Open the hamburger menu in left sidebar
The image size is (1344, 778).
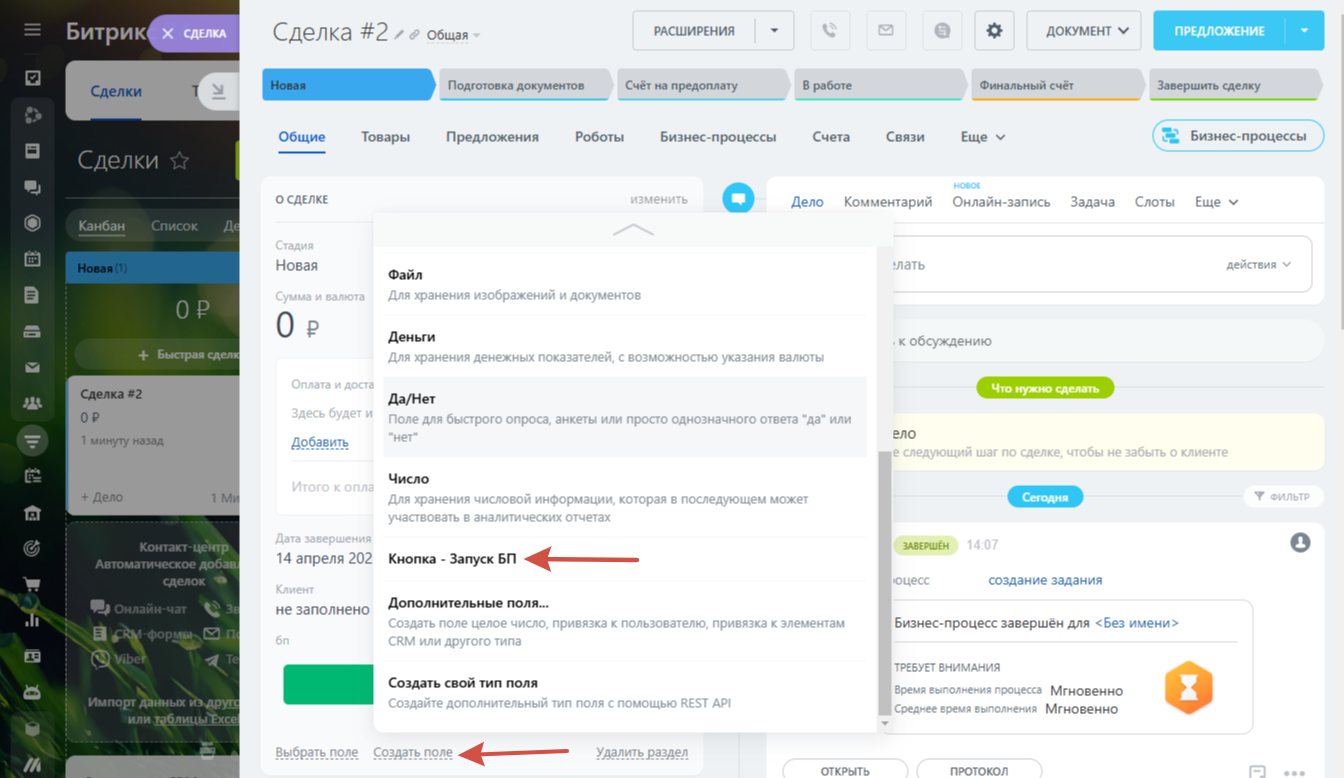(x=32, y=30)
